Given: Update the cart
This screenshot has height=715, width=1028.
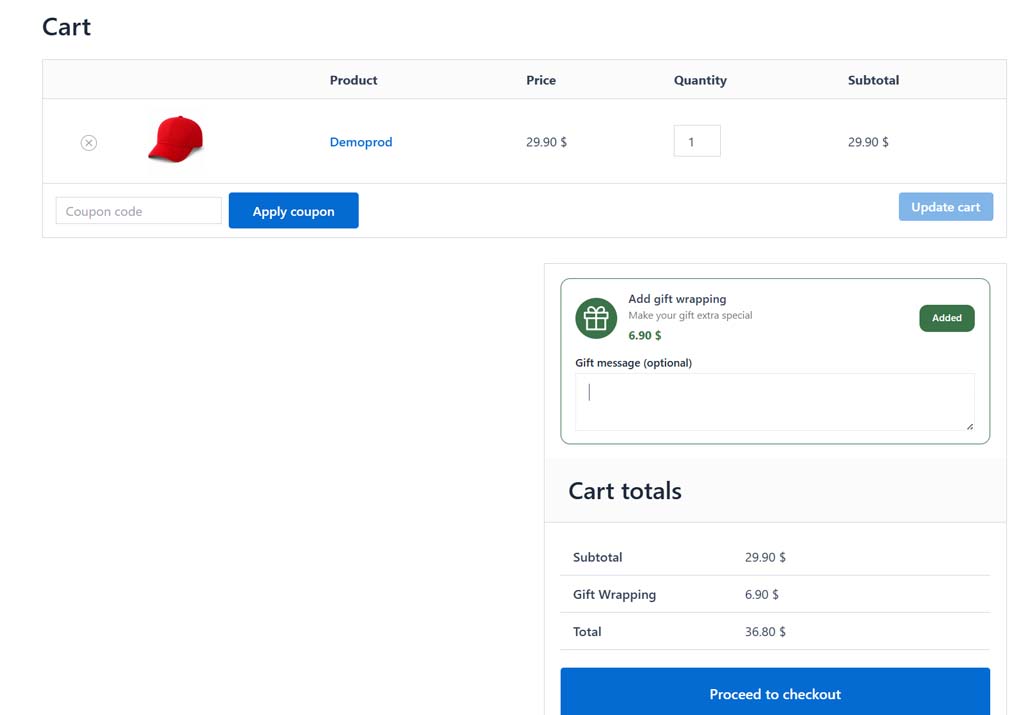Looking at the screenshot, I should pyautogui.click(x=945, y=206).
